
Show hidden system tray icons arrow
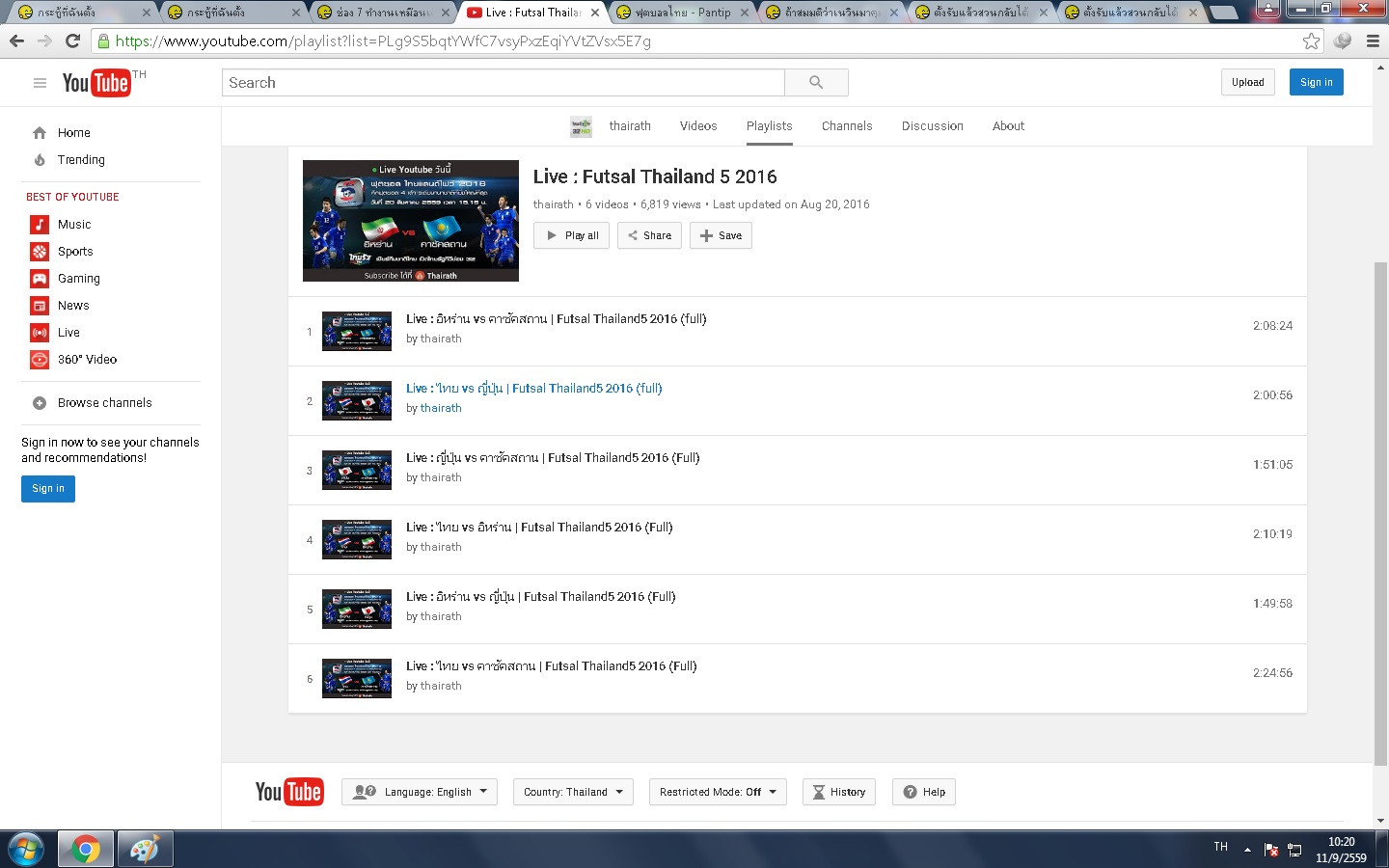pos(1247,850)
